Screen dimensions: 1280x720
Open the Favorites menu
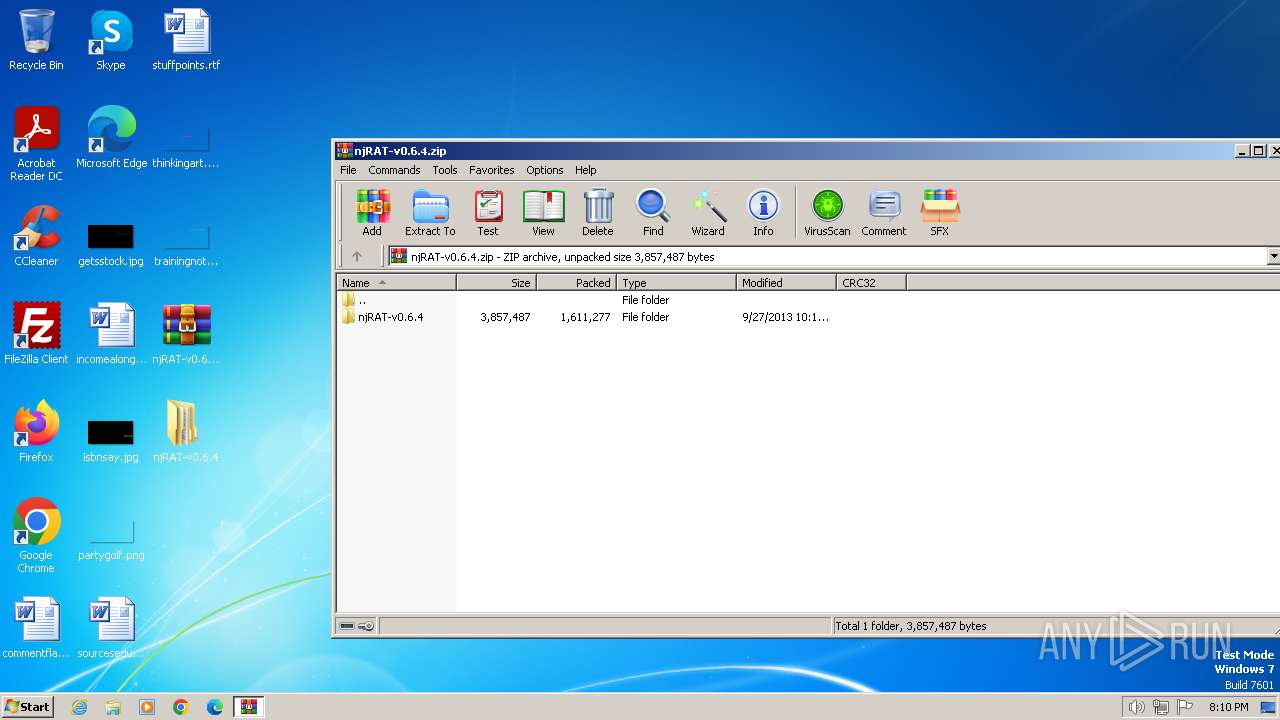pos(492,170)
